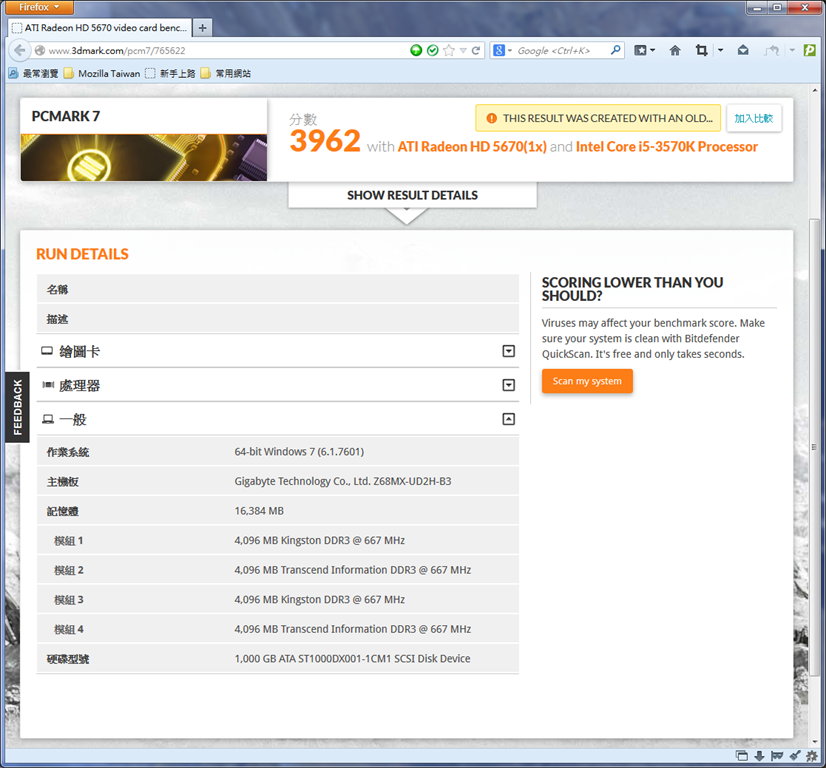Viewport: 826px width, 768px height.
Task: Click the green checkmark icon in address bar
Action: [x=432, y=51]
